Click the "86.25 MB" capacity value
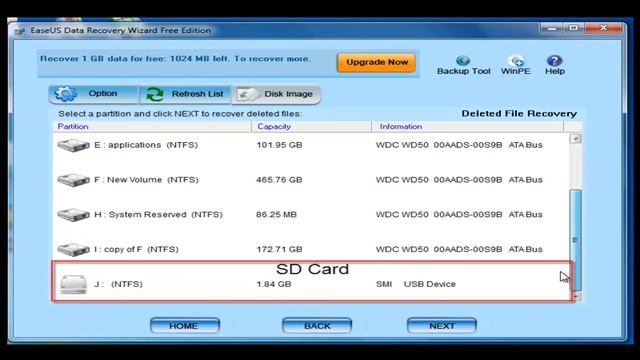 coord(276,214)
